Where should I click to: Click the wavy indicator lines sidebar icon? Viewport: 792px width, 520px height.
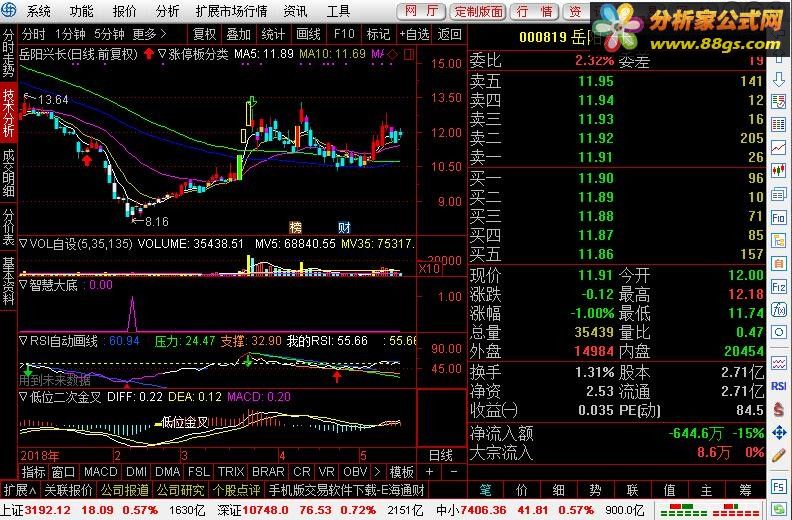tap(778, 363)
